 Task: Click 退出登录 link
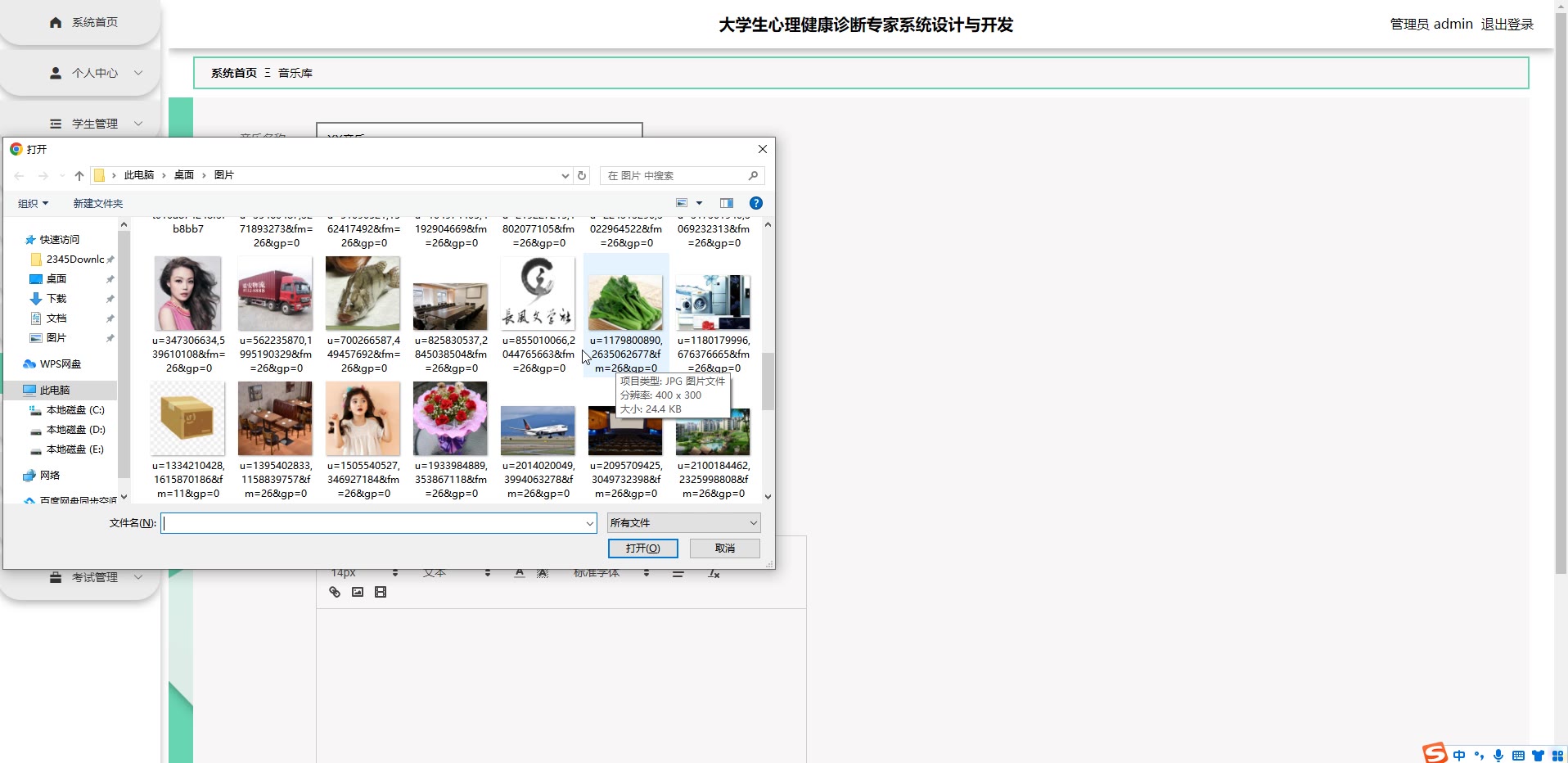point(1507,25)
